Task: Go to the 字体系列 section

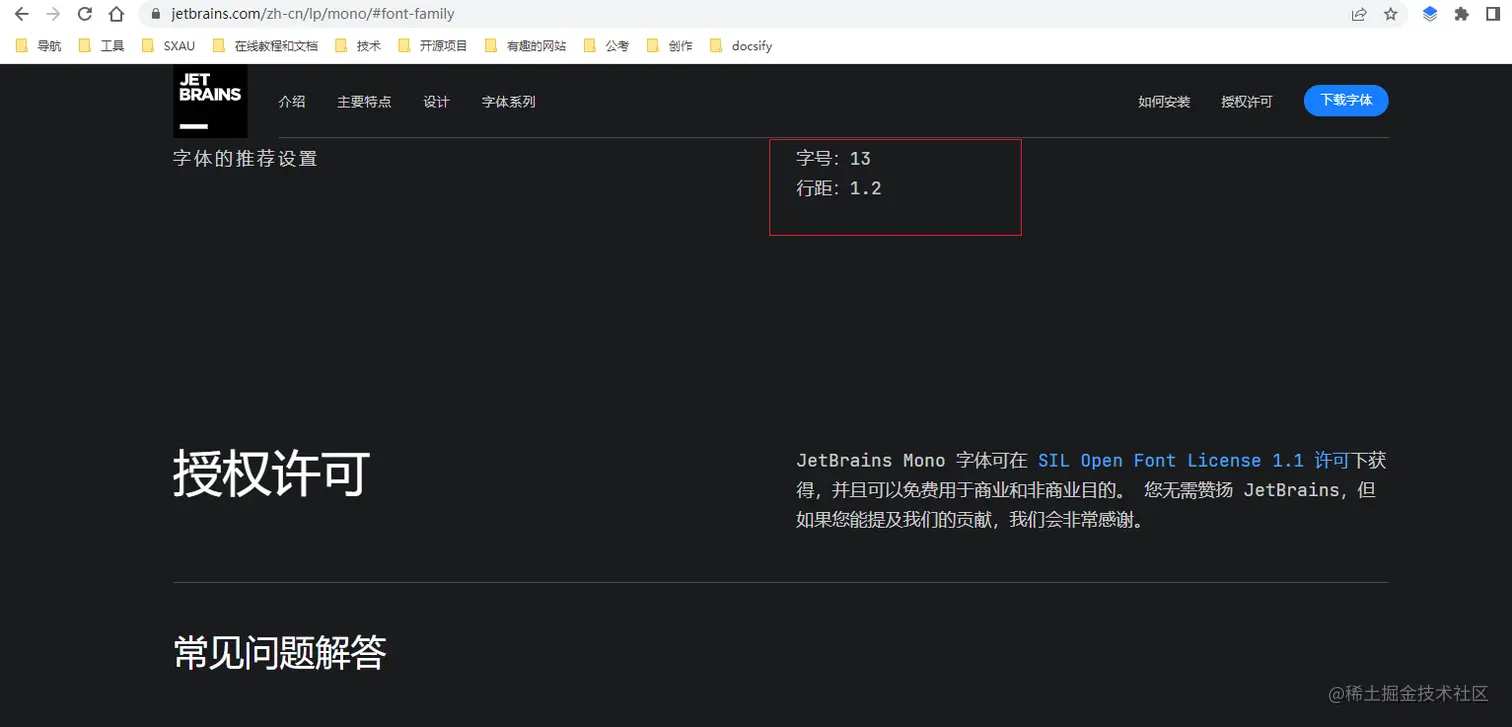Action: point(509,102)
